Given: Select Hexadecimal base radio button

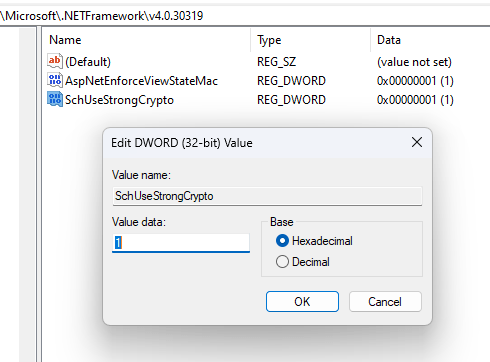Looking at the screenshot, I should [x=282, y=241].
